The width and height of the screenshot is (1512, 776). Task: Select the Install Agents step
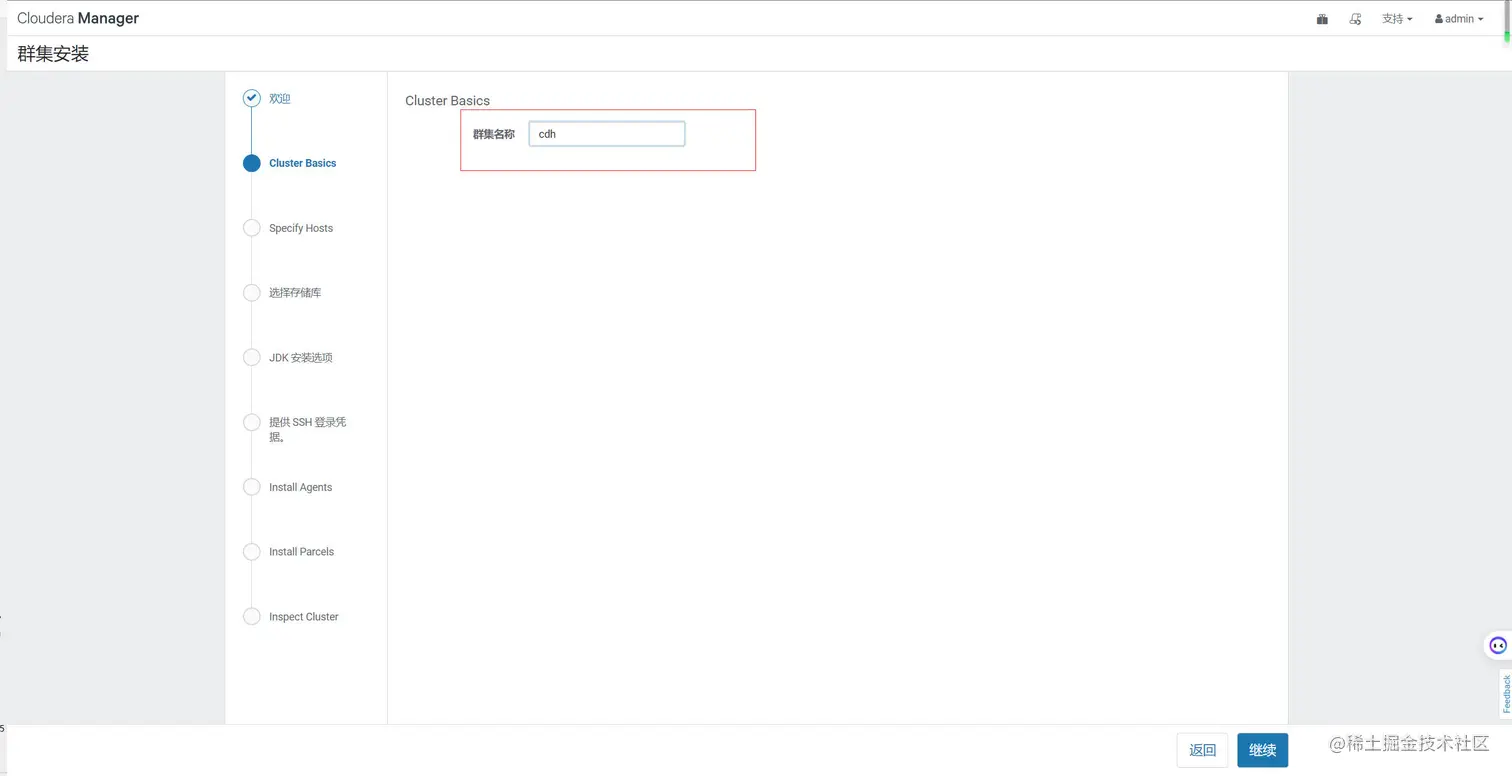point(300,487)
